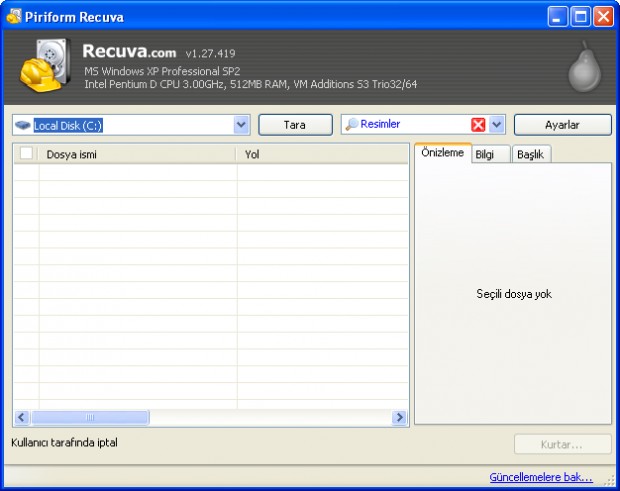This screenshot has height=491, width=620.
Task: Open the Bilgi tab
Action: click(x=490, y=154)
